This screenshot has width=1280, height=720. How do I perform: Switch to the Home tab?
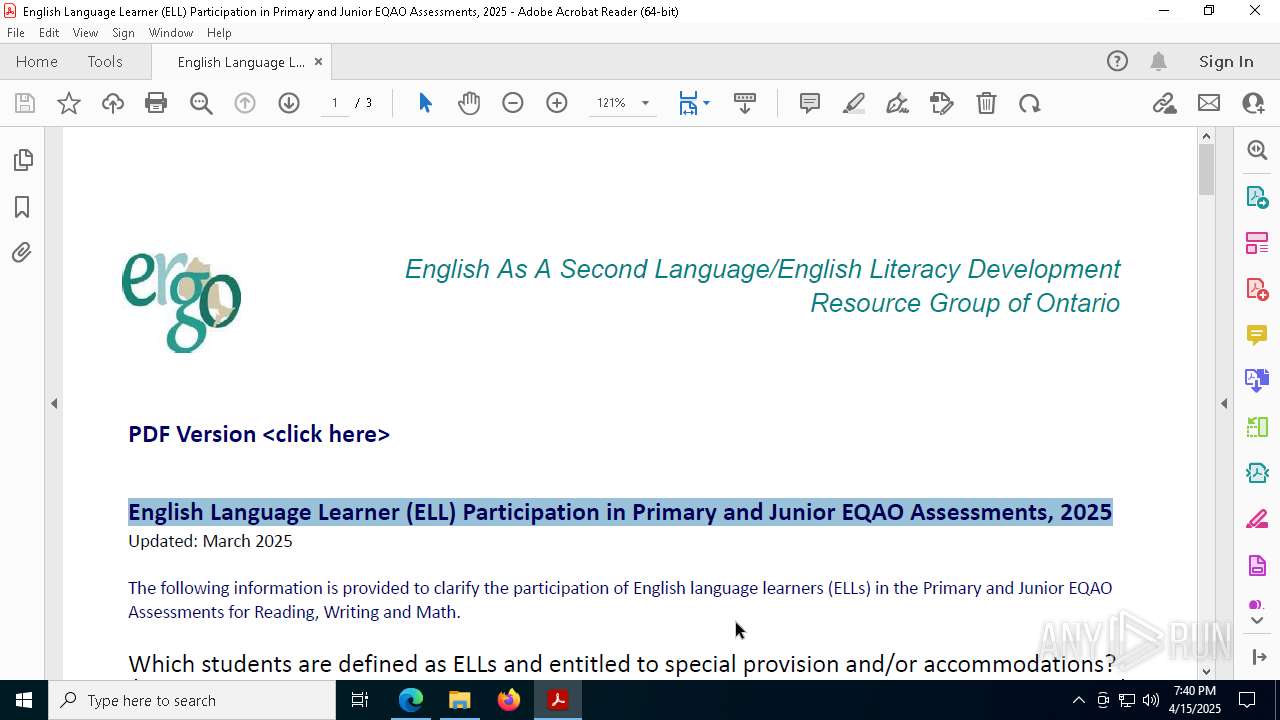[37, 62]
